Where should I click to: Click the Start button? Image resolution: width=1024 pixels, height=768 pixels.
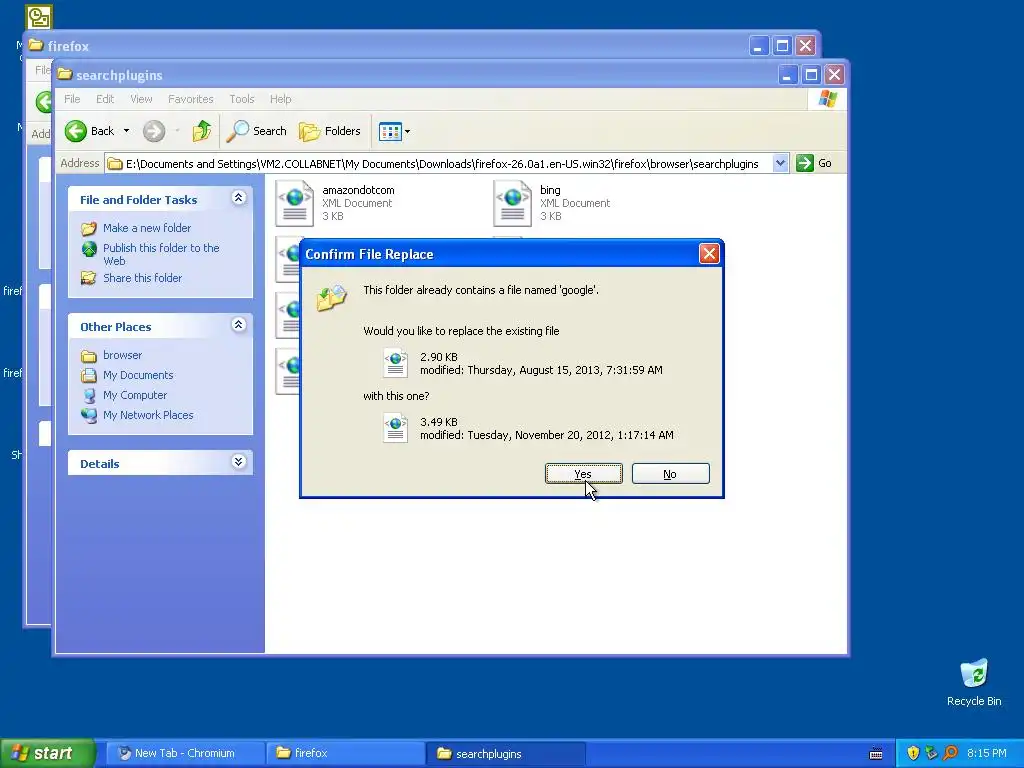[x=48, y=753]
